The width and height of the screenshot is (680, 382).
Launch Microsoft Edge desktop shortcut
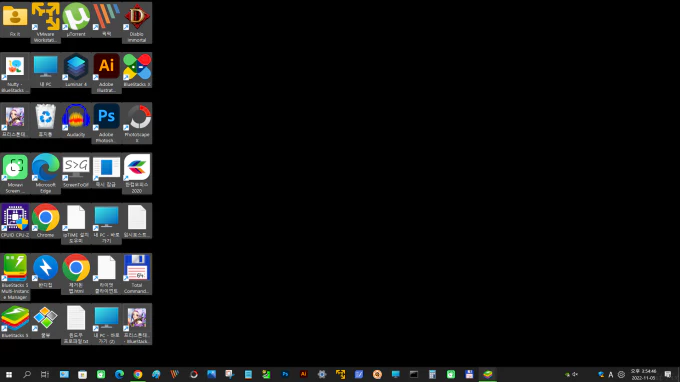point(46,173)
